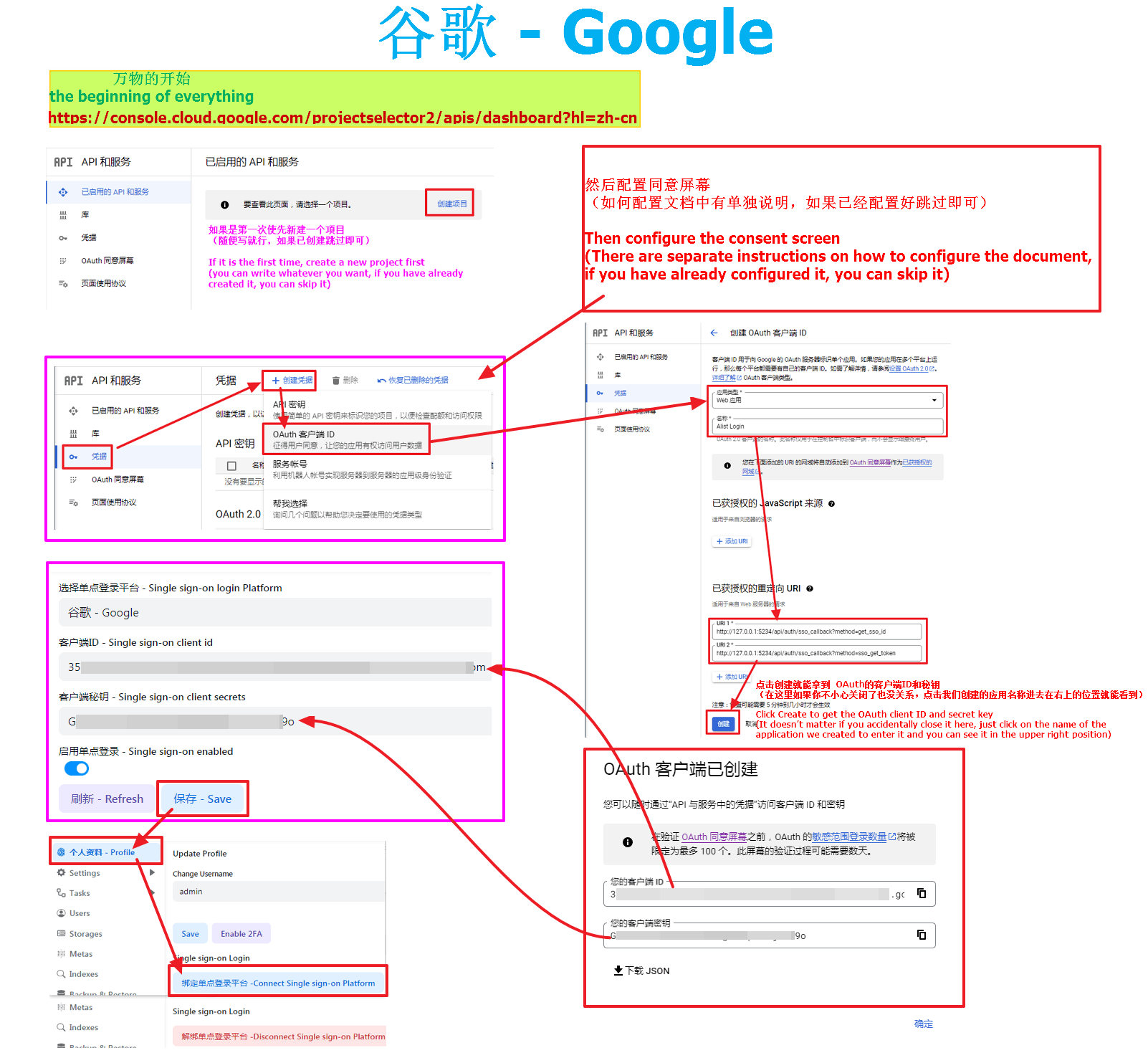Viewport: 1148px width, 1058px height.
Task: Copy the 您的客户端密钥 value
Action: [922, 935]
